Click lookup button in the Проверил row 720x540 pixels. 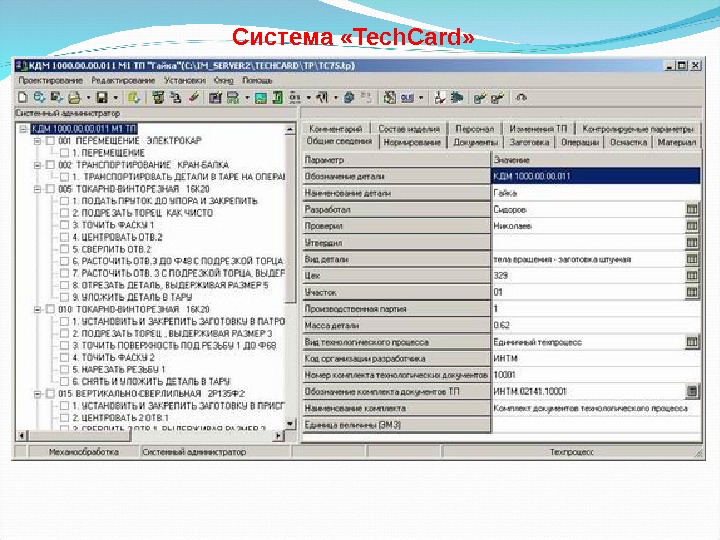click(692, 226)
